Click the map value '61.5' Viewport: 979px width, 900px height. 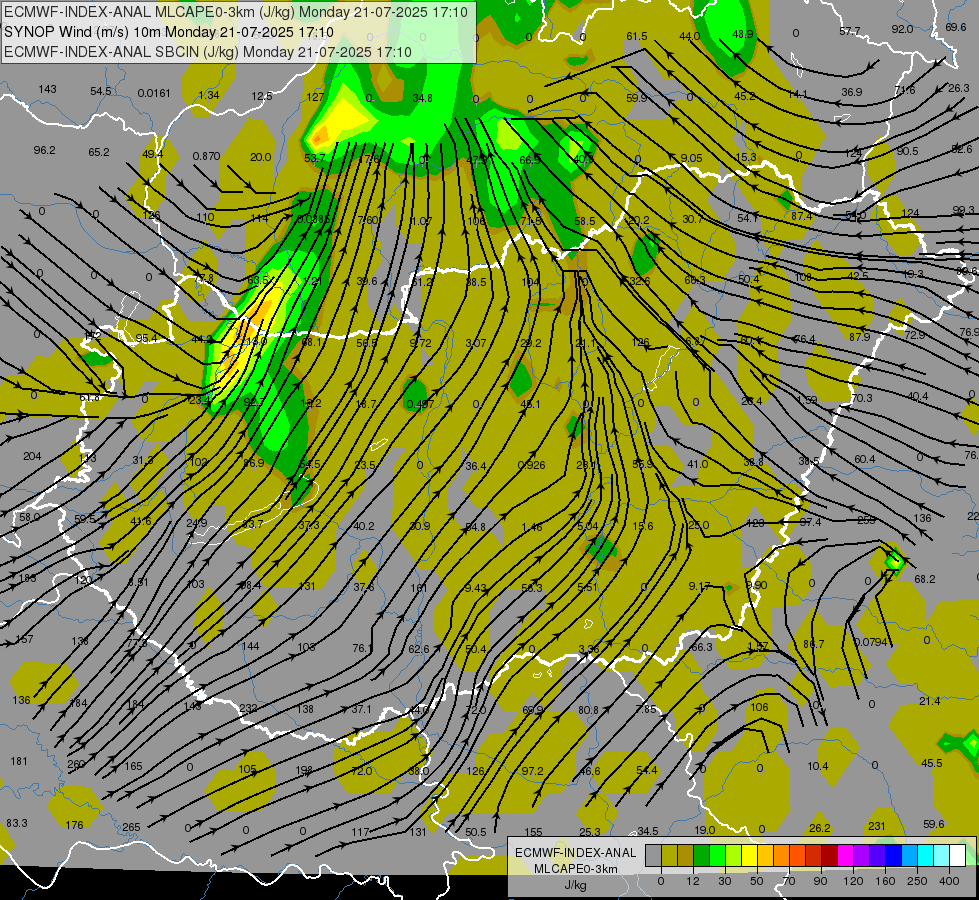pos(637,36)
